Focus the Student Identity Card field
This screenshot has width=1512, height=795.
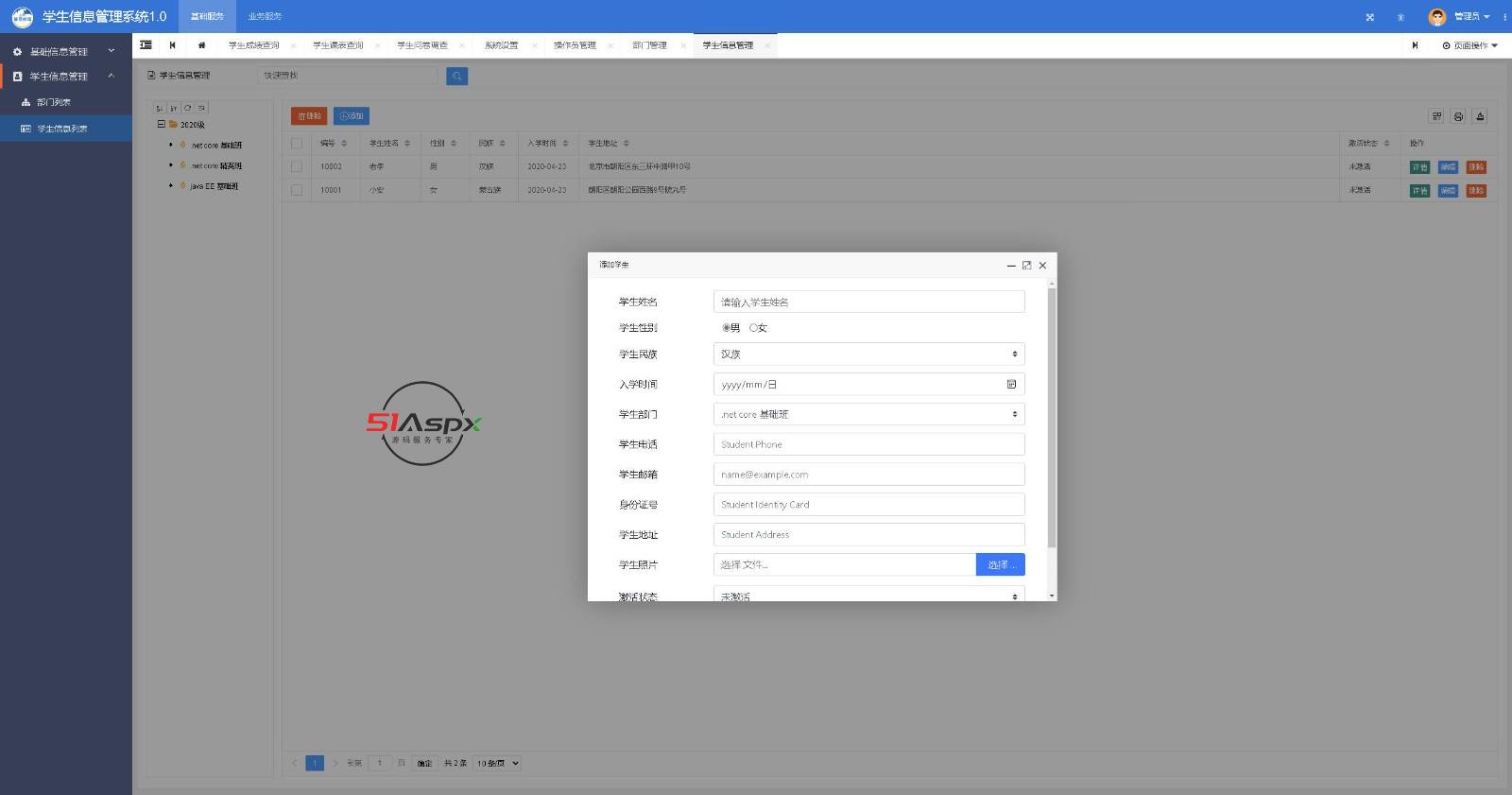(x=868, y=505)
